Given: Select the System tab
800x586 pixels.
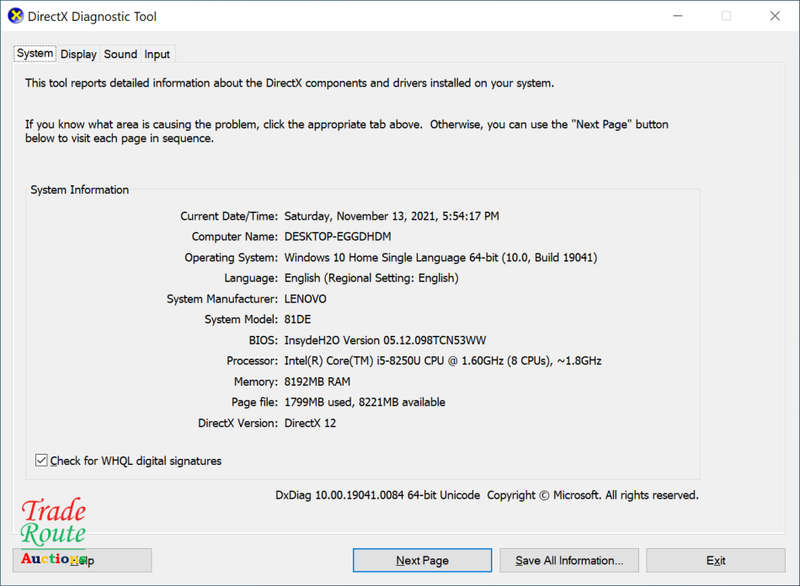Looking at the screenshot, I should click(35, 53).
